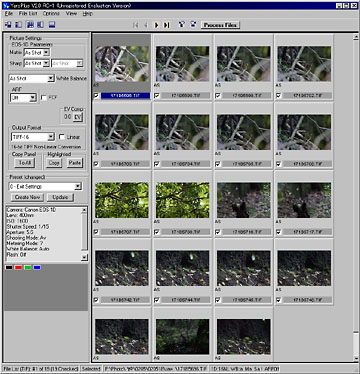Click the up arrow of the thumbnail pane scrollbar
The image size is (360, 374).
[x=355, y=37]
